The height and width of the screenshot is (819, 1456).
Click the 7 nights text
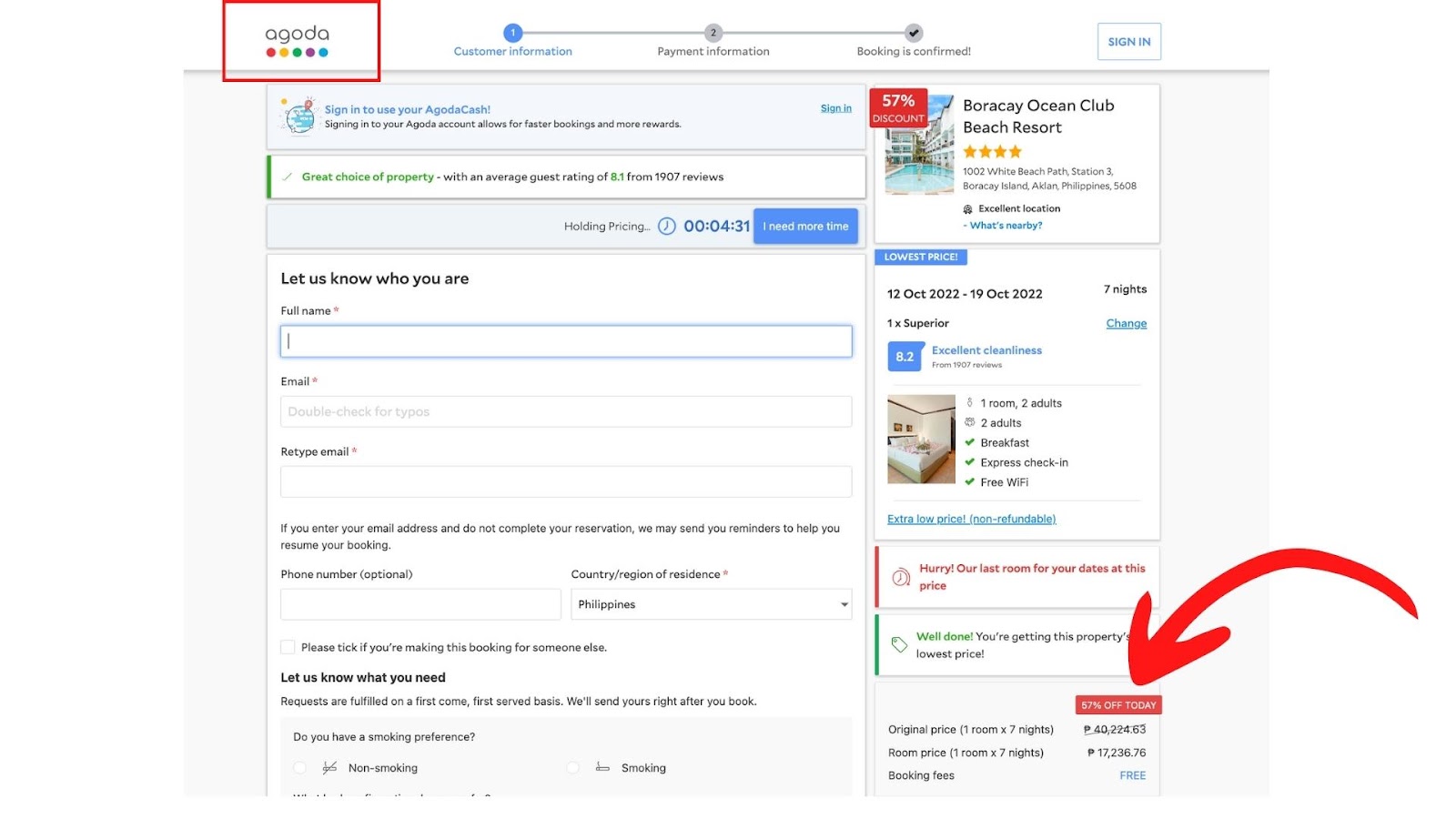[1126, 289]
